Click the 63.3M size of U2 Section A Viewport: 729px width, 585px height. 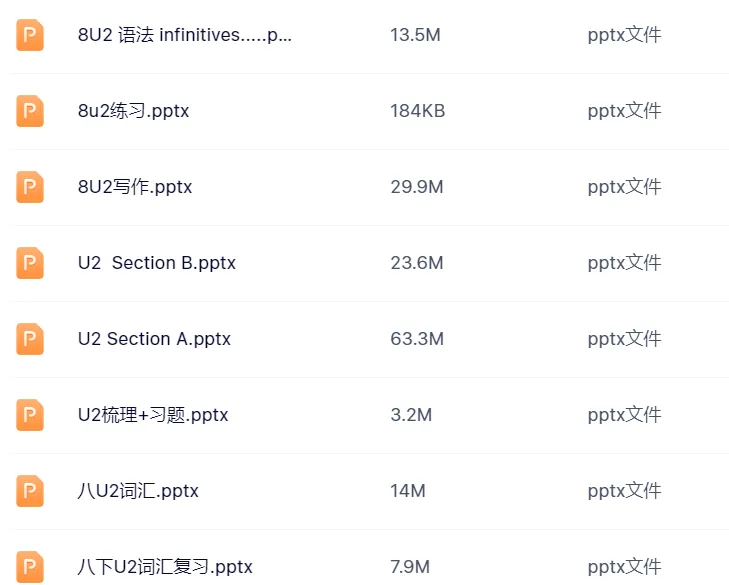pos(417,339)
